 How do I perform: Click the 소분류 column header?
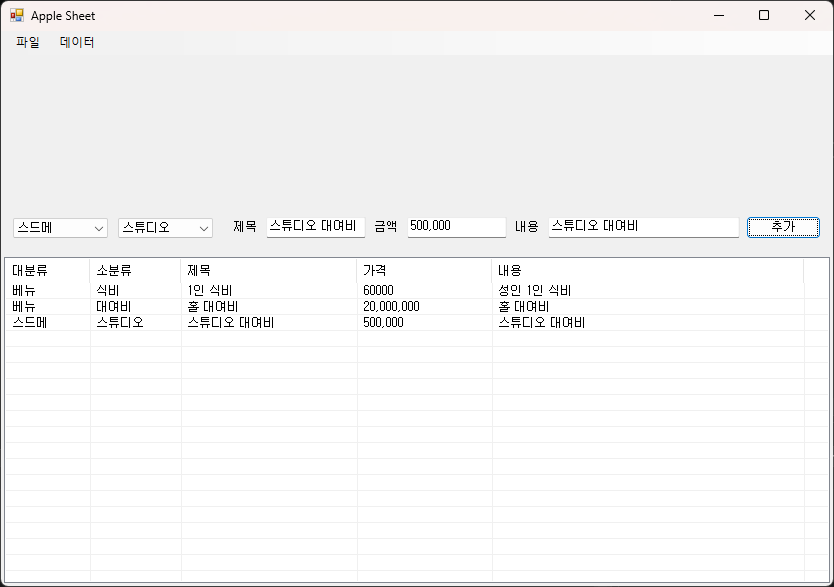135,271
